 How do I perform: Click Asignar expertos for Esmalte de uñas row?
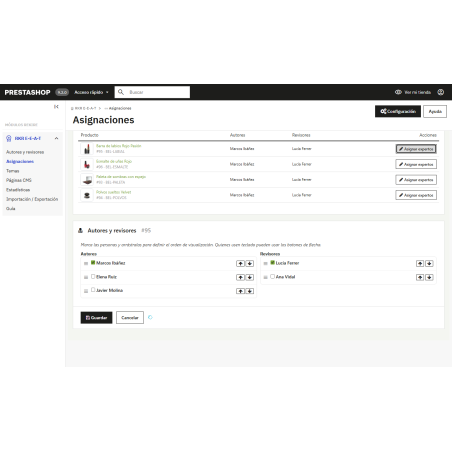pyautogui.click(x=416, y=164)
